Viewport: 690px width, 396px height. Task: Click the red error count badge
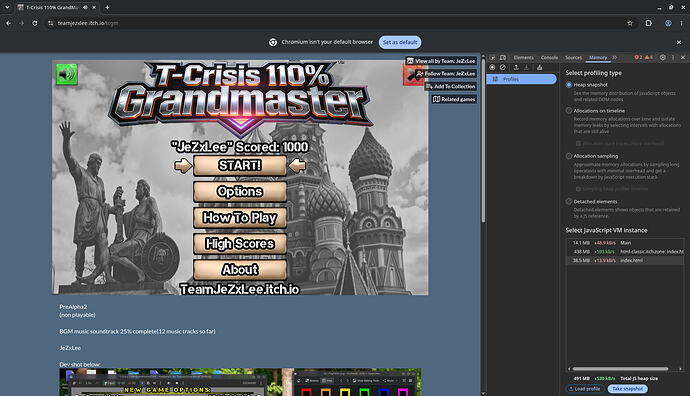638,58
